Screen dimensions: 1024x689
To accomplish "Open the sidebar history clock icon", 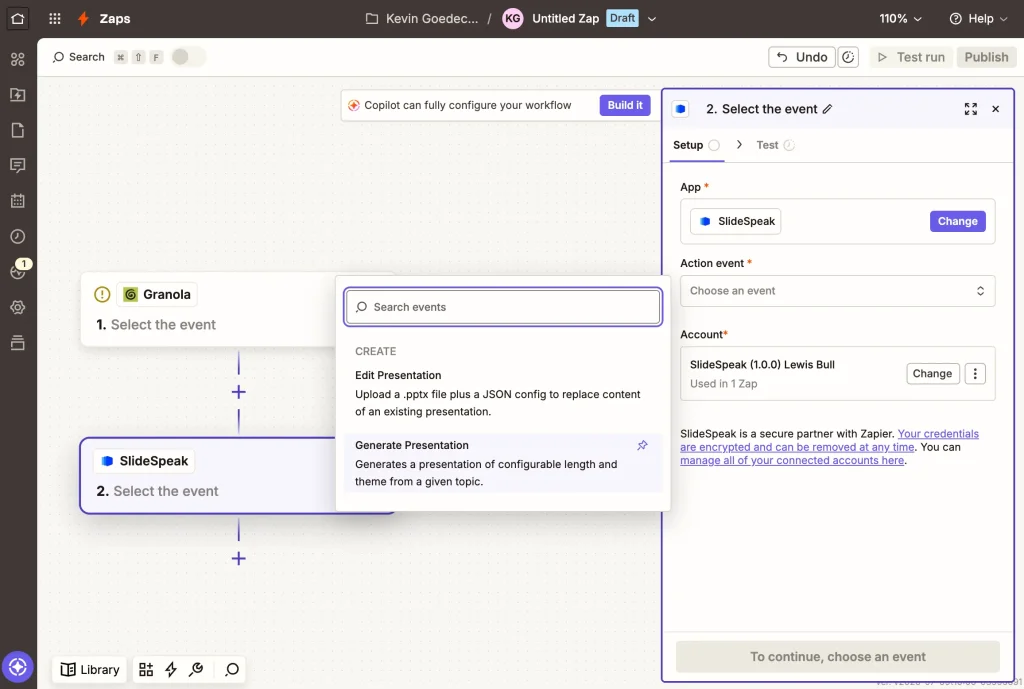I will tap(18, 236).
